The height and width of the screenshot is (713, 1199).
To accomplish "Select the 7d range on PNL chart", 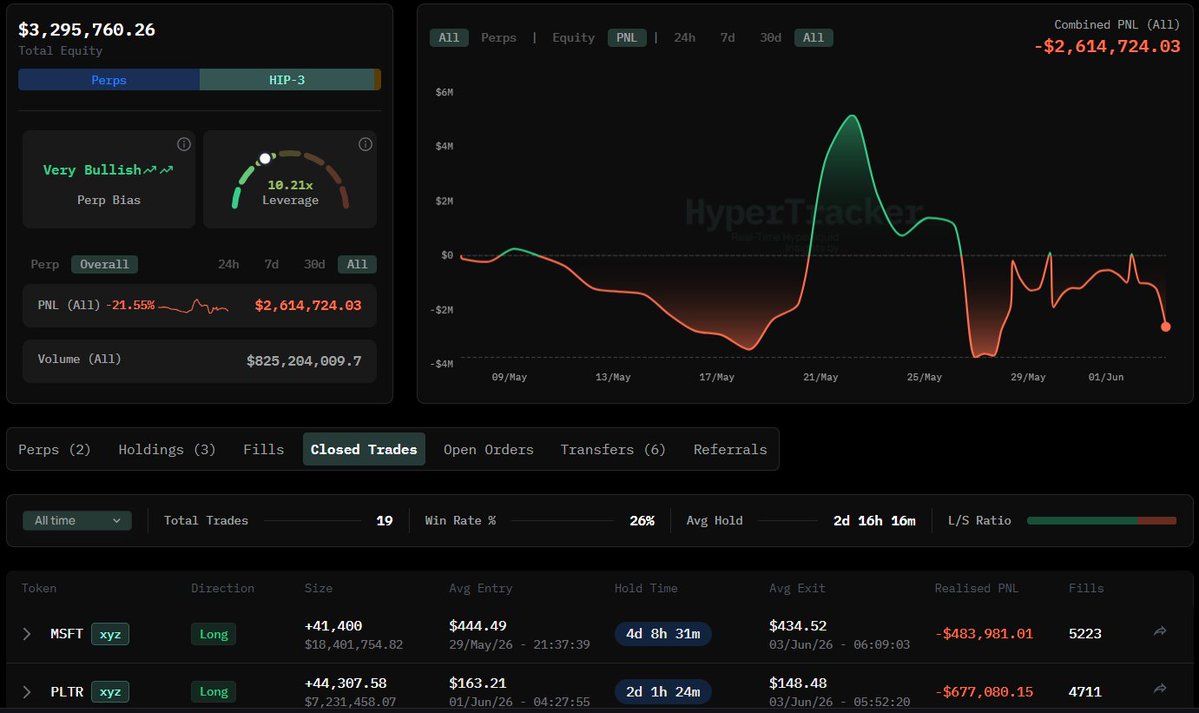I will (727, 37).
